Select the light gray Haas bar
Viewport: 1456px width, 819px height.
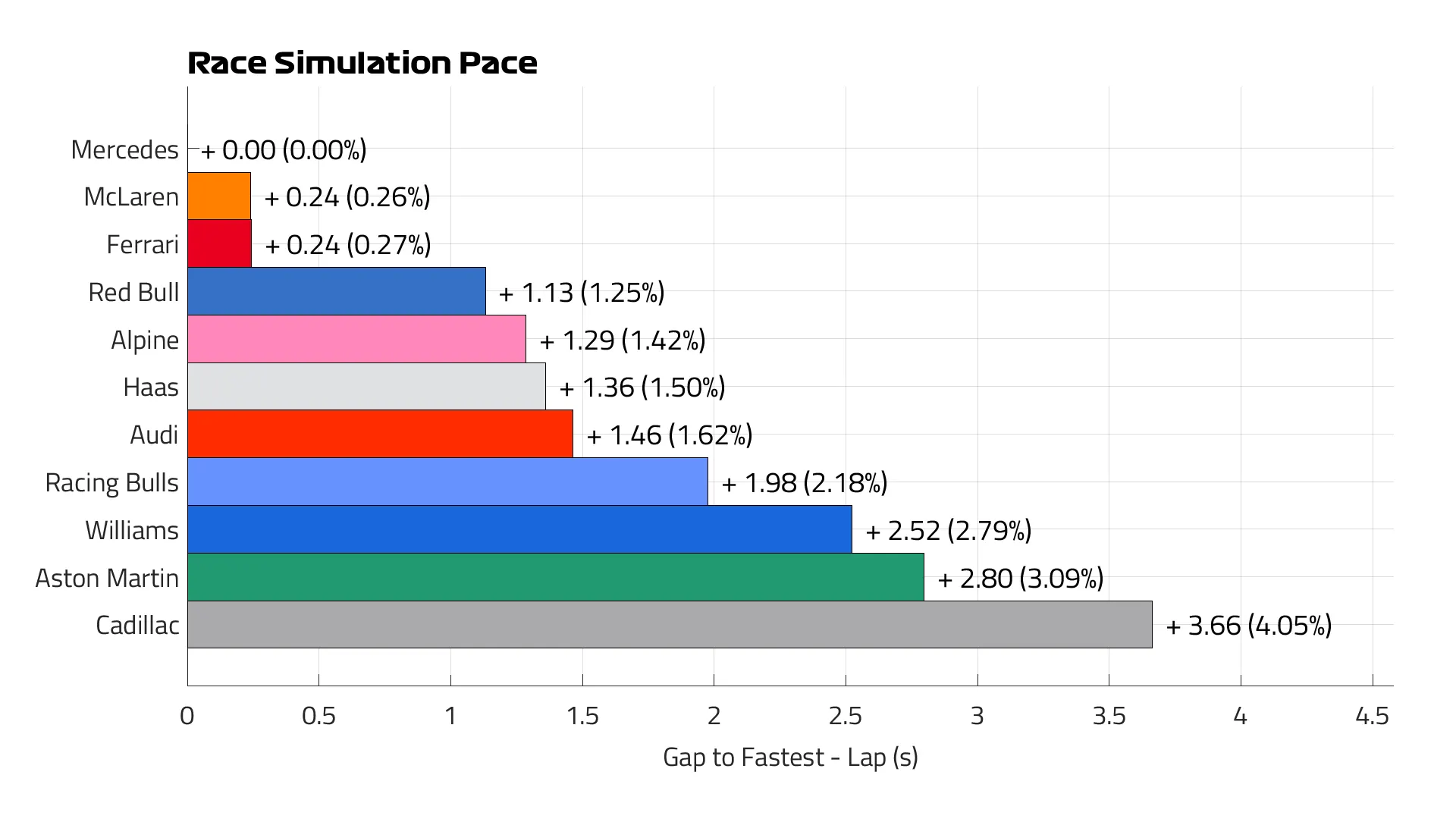366,387
